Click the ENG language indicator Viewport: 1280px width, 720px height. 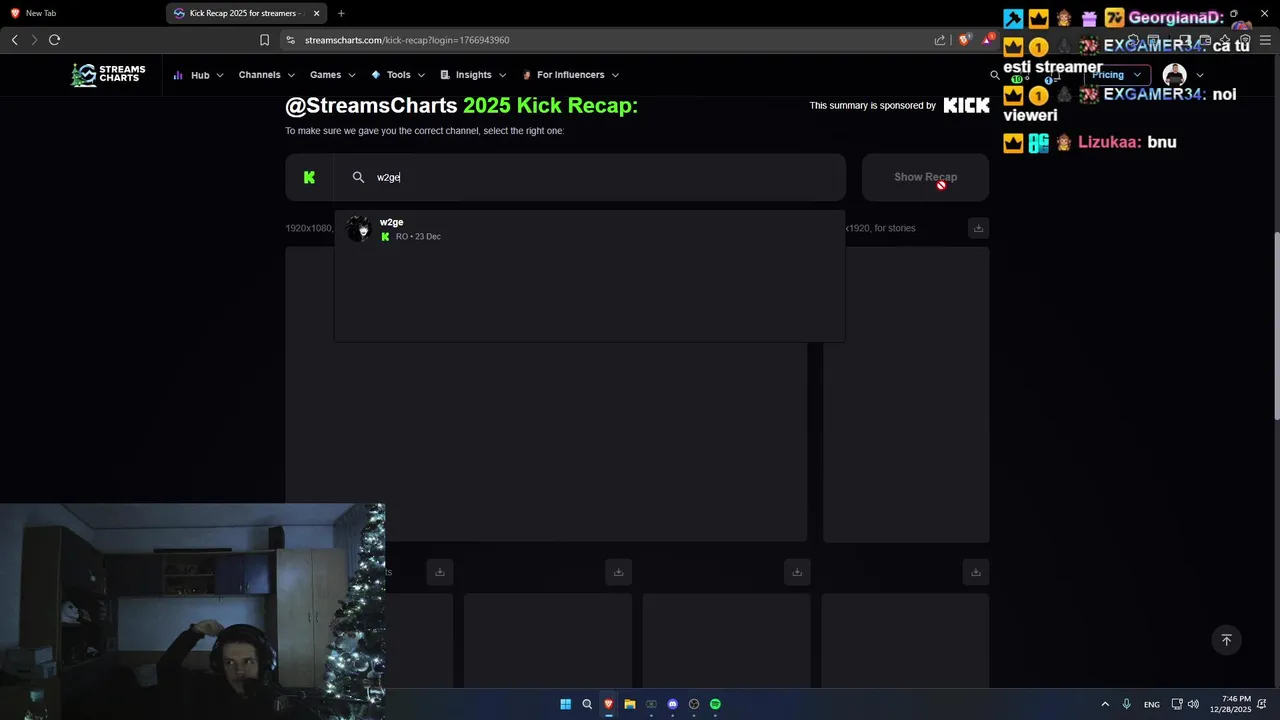pyautogui.click(x=1152, y=704)
